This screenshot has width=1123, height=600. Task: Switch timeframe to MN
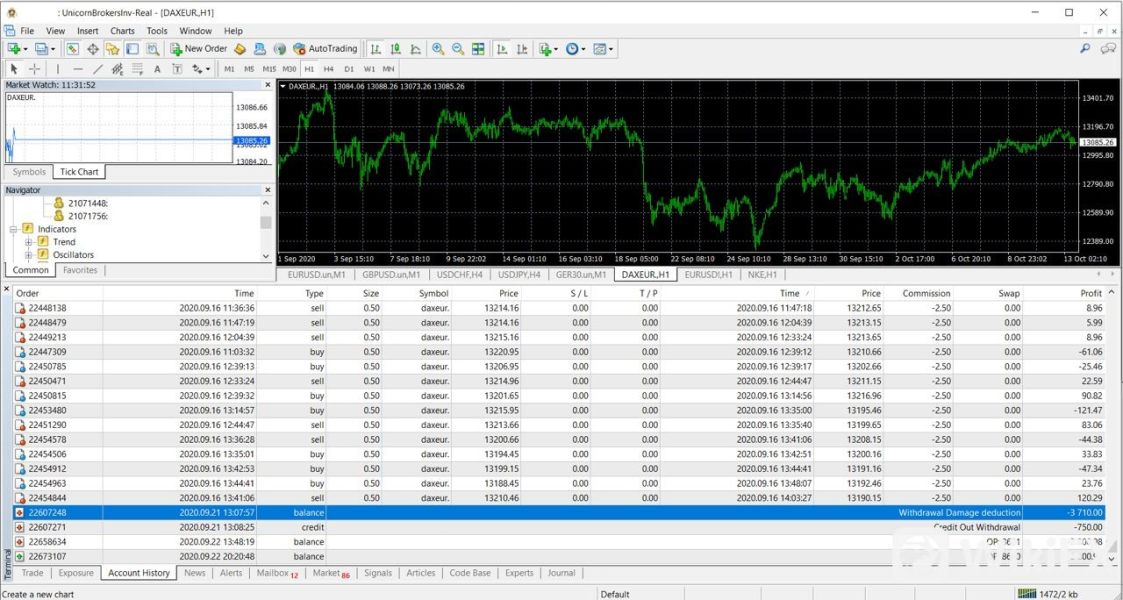point(388,69)
